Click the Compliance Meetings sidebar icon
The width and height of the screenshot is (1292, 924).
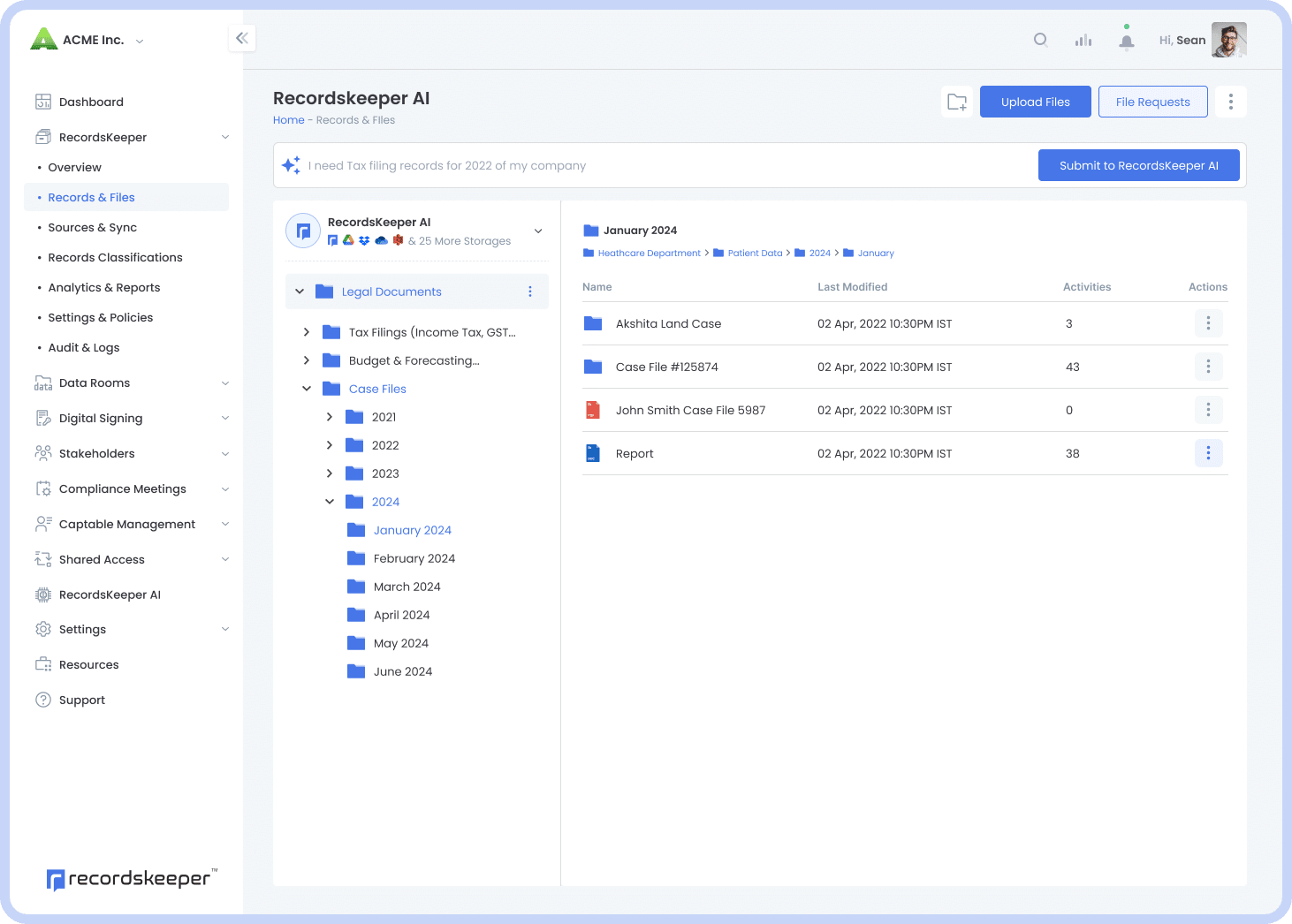tap(43, 489)
